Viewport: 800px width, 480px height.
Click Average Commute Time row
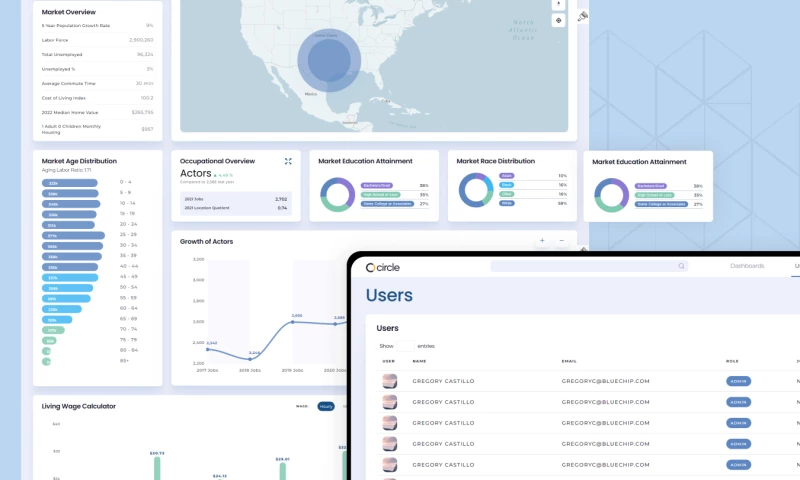(x=97, y=83)
